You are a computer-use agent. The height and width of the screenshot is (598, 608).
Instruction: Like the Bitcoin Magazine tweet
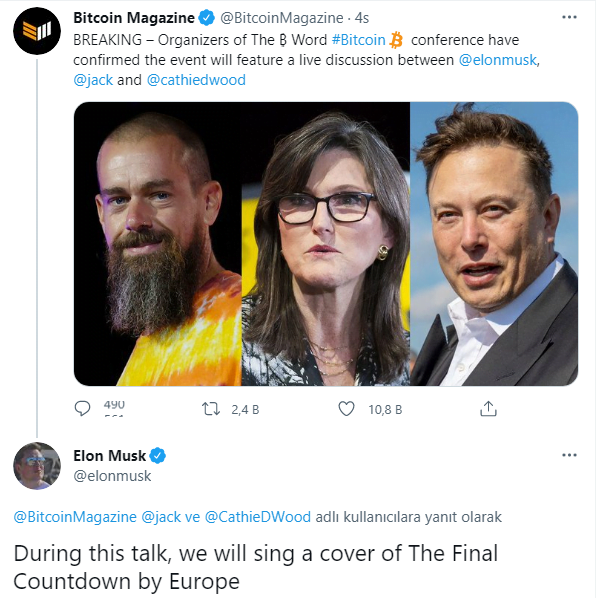click(346, 408)
